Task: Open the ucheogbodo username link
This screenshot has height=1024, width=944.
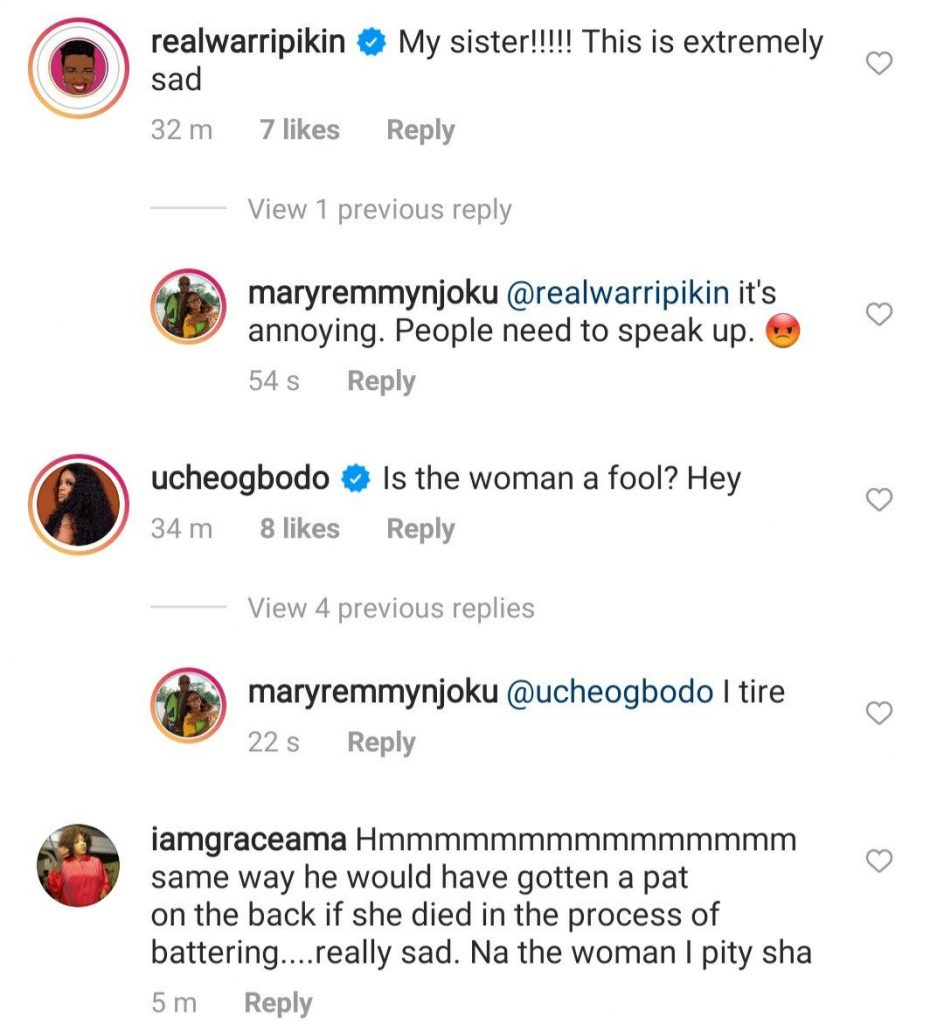Action: (x=240, y=479)
